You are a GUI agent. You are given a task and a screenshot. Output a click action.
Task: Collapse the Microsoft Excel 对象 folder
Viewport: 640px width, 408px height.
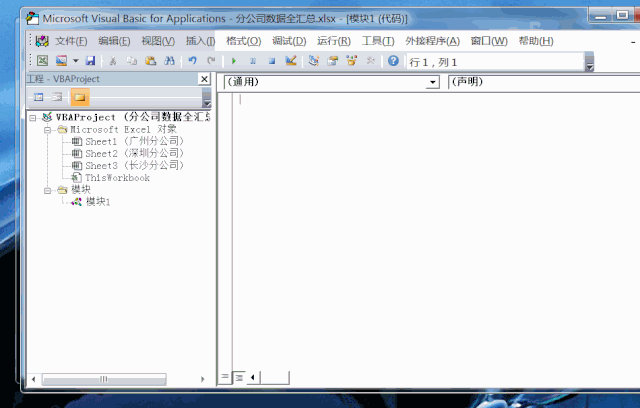(47, 130)
